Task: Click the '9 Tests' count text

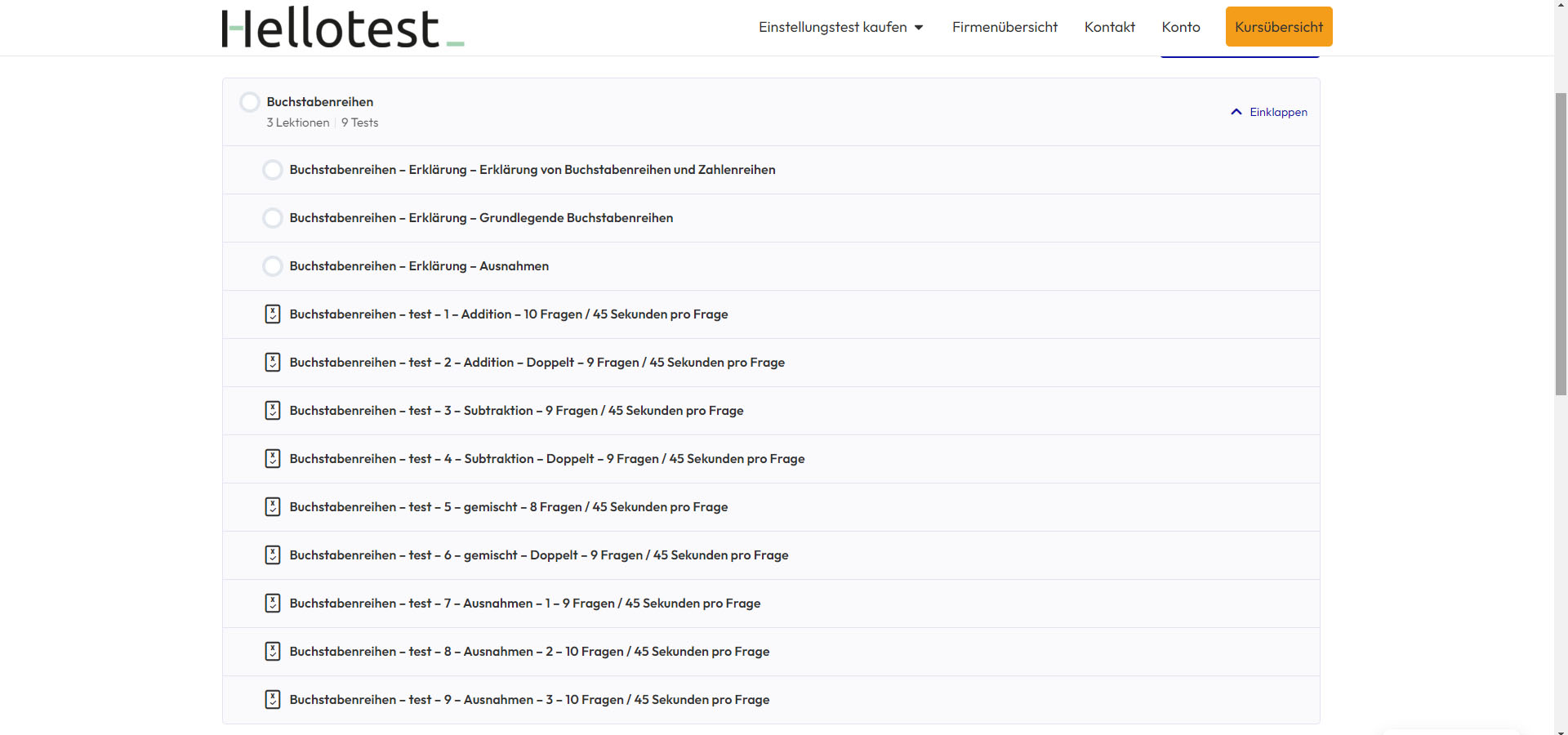Action: 360,122
